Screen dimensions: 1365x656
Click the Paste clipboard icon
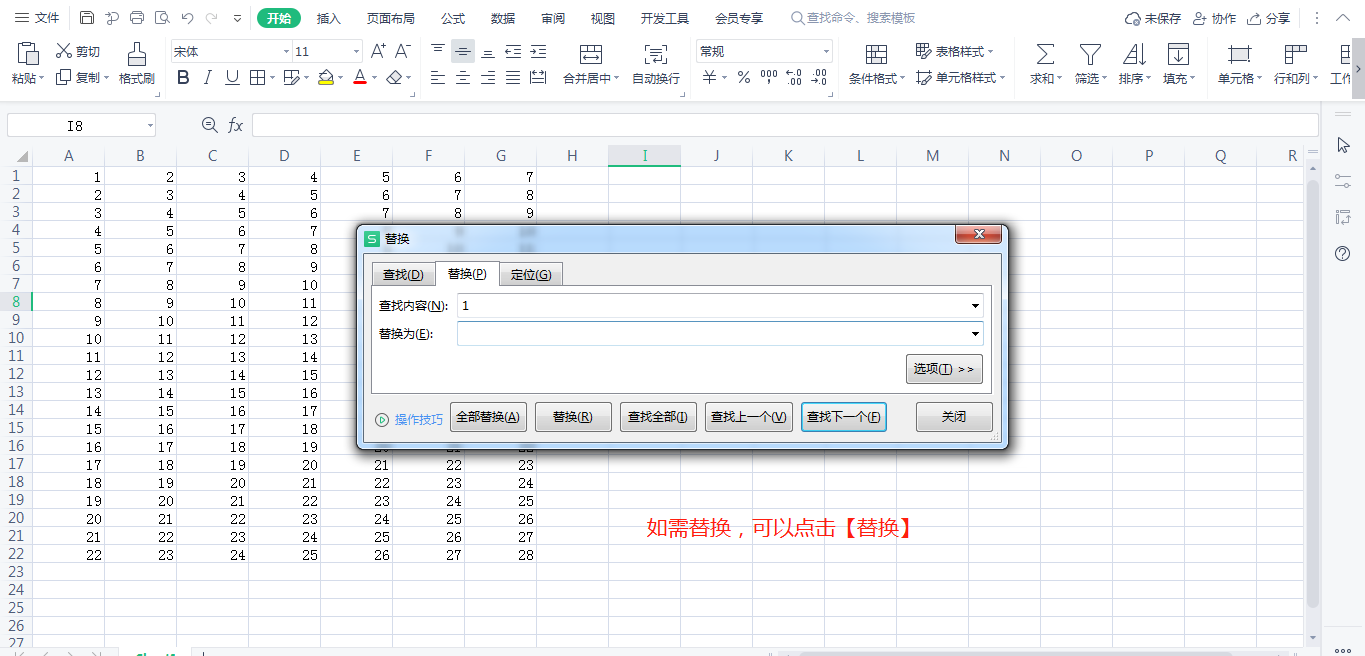(x=28, y=54)
